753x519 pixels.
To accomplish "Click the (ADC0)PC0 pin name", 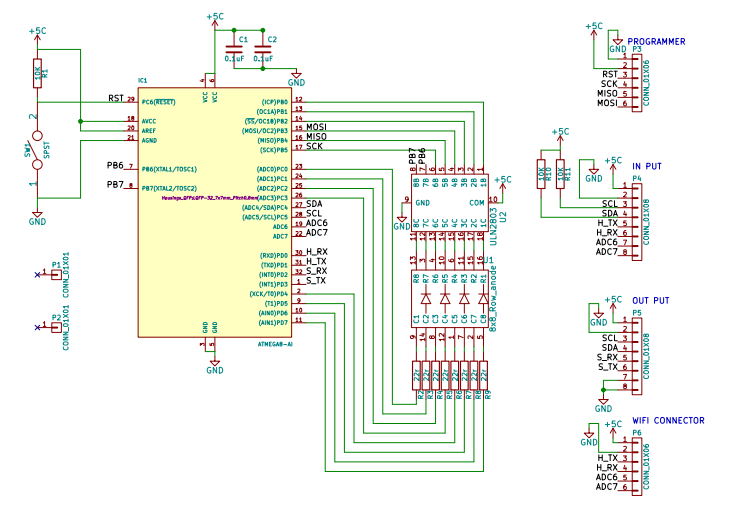I will (x=272, y=169).
